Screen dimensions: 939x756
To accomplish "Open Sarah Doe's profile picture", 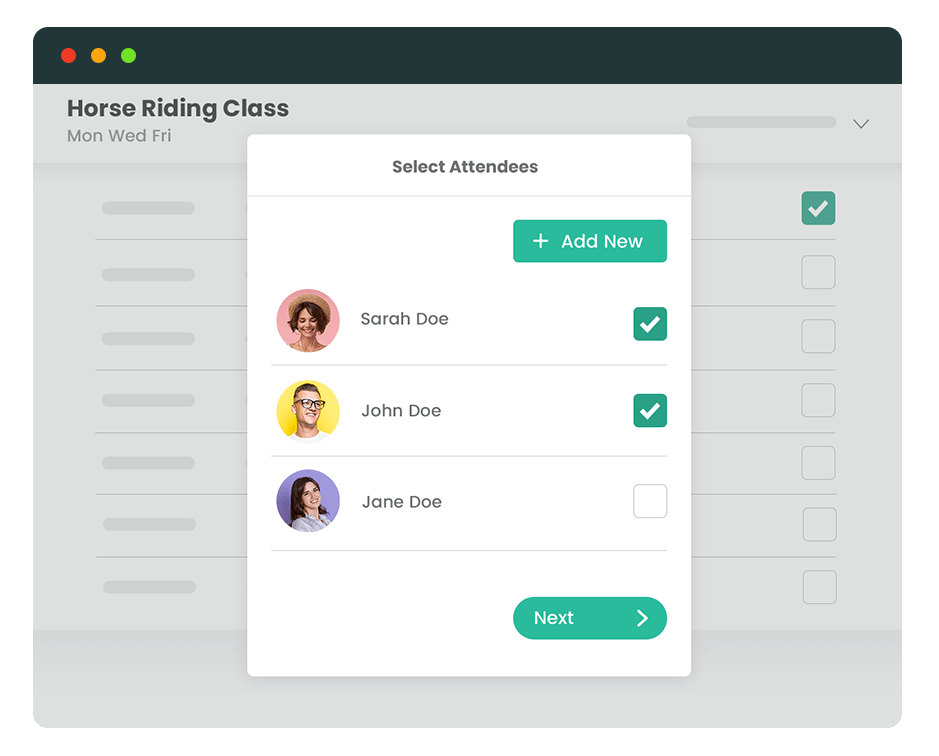I will tap(308, 320).
